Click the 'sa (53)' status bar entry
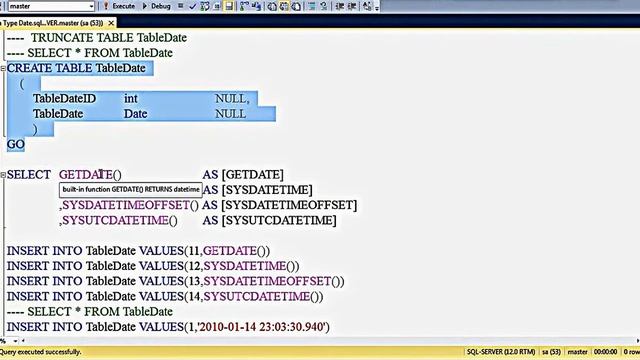The height and width of the screenshot is (360, 640). click(x=551, y=352)
